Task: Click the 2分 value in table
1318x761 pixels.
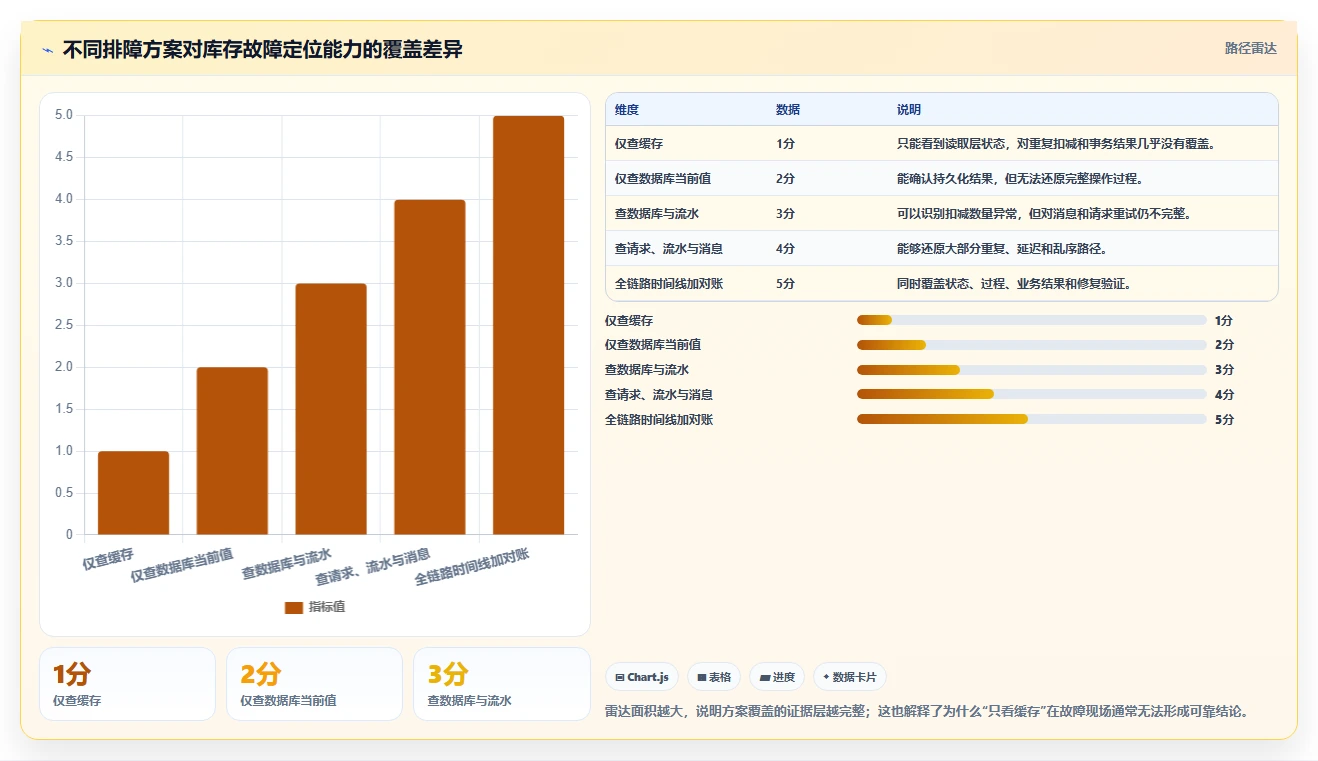Action: click(785, 179)
